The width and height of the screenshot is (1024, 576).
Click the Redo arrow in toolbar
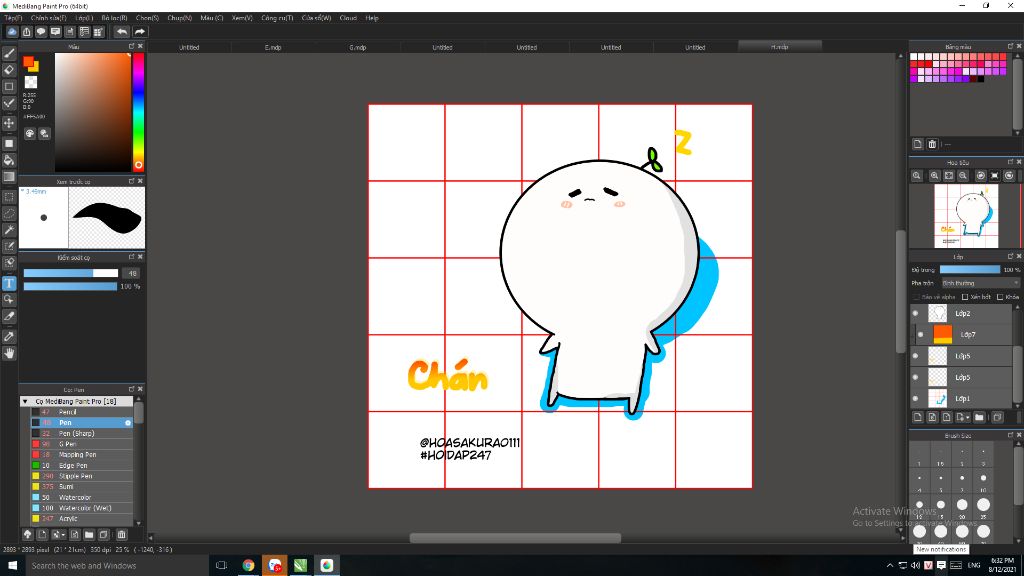[x=140, y=32]
